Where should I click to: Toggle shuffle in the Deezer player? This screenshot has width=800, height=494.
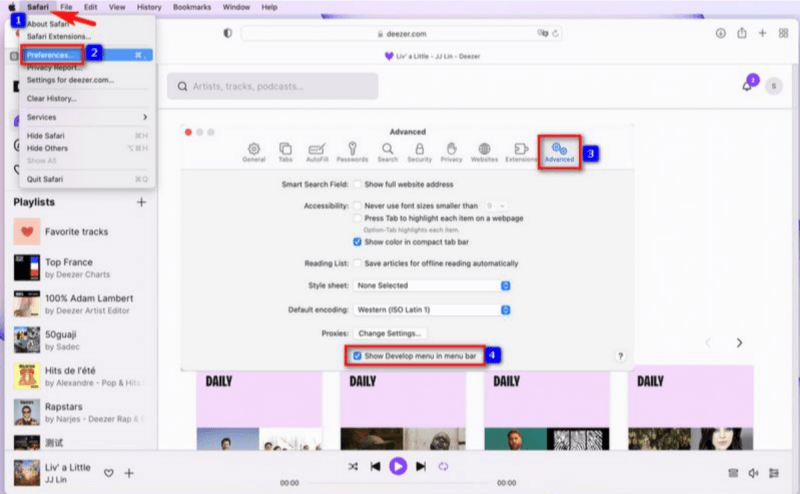click(x=353, y=466)
